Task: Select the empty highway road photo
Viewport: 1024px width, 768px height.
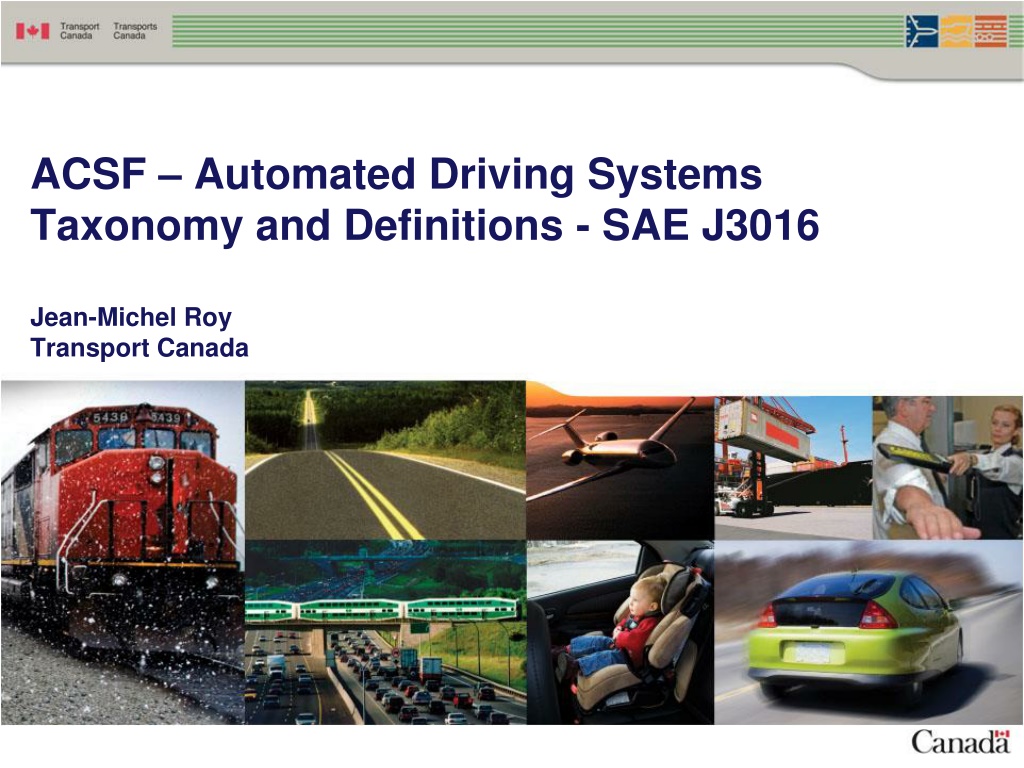Action: point(385,460)
